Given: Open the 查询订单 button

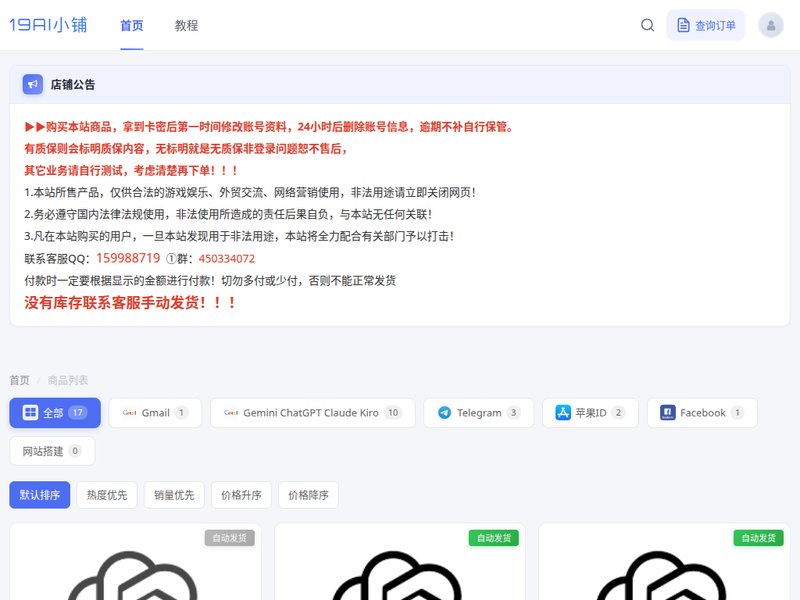Looking at the screenshot, I should 706,25.
